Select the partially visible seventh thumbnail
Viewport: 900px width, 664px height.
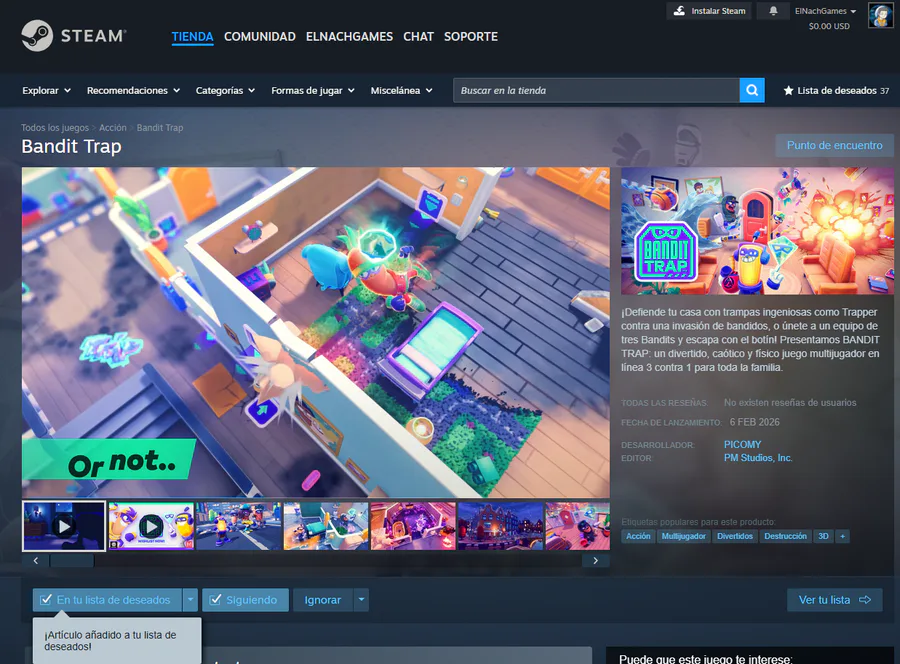tap(577, 526)
